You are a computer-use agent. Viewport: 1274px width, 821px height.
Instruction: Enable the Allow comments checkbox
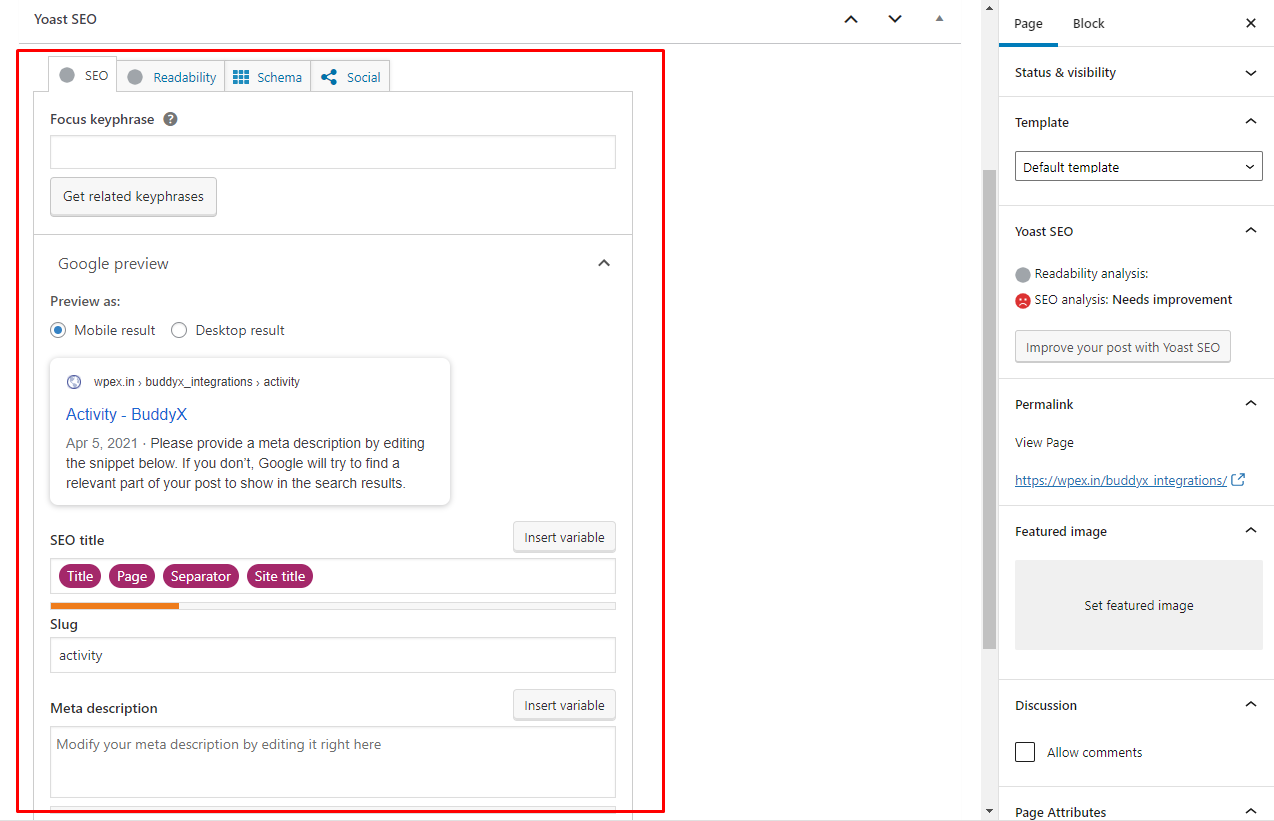[x=1024, y=751]
